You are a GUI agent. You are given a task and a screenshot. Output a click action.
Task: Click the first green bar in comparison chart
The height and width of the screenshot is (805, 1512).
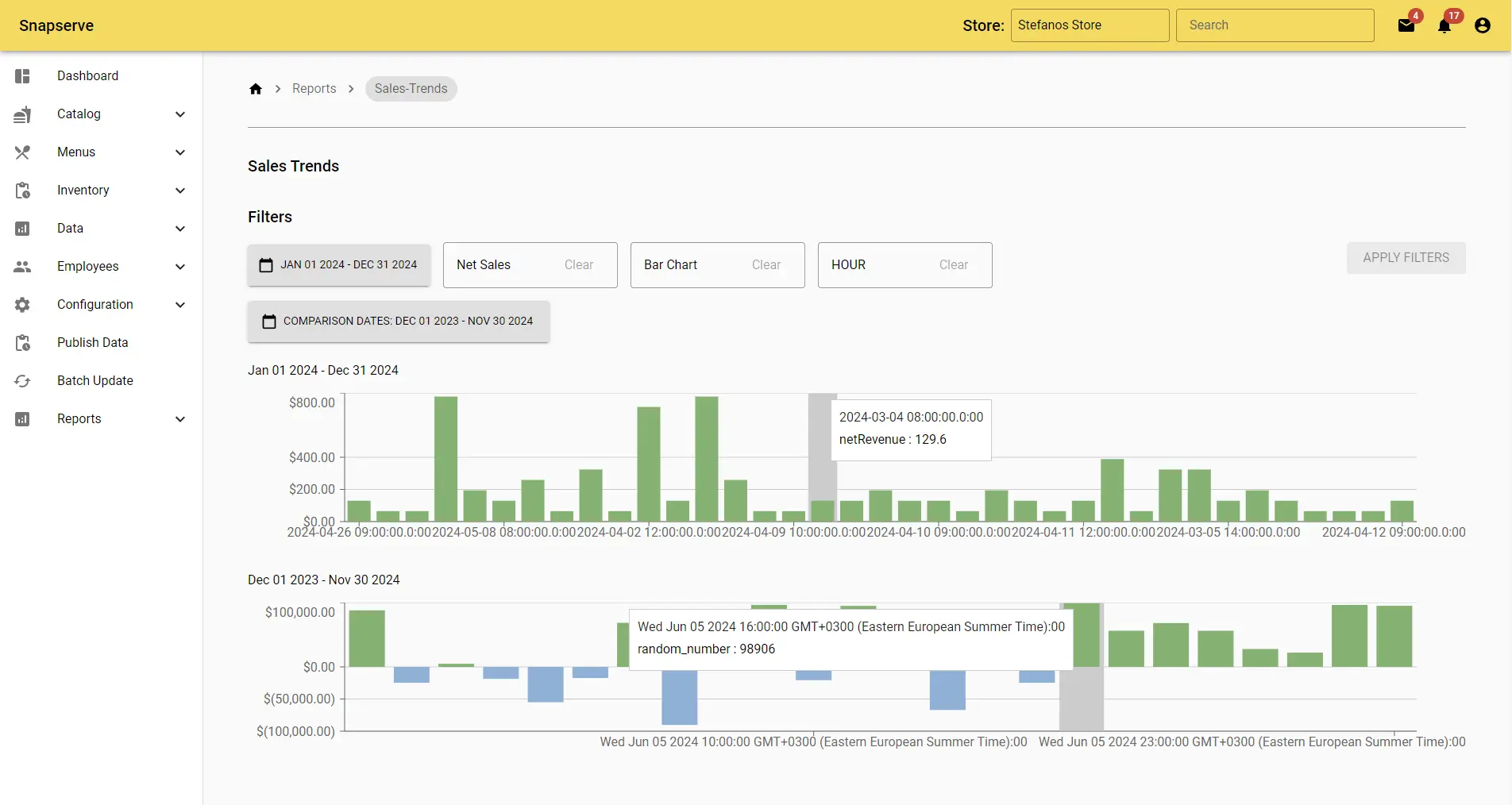[367, 638]
